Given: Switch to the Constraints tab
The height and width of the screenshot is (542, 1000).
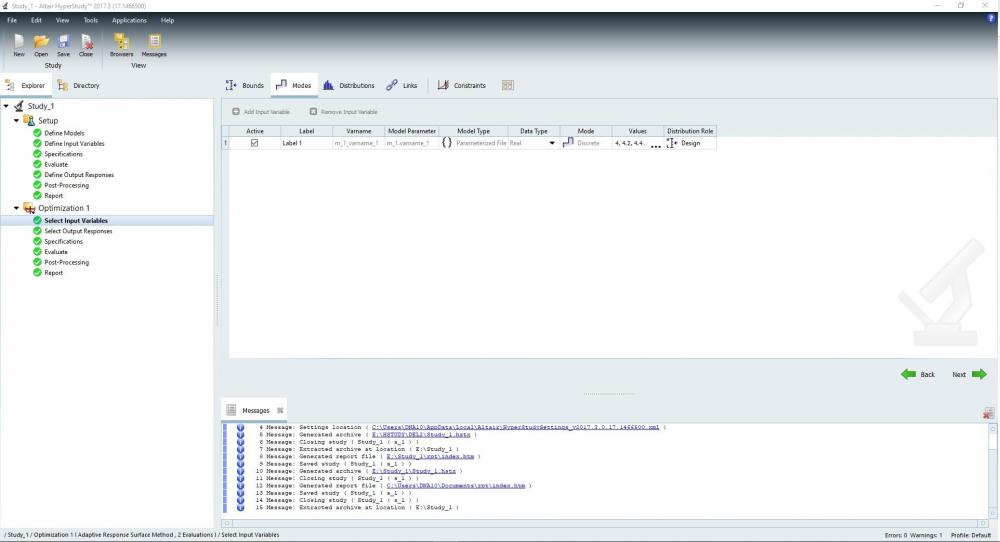Looking at the screenshot, I should coord(462,85).
